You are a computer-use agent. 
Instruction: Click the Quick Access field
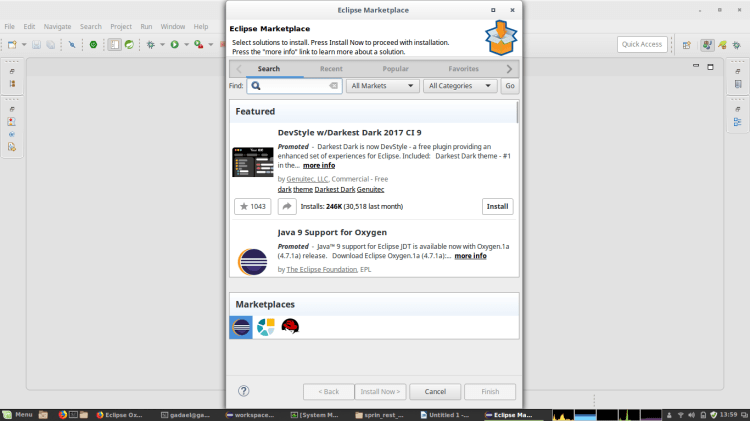[642, 44]
